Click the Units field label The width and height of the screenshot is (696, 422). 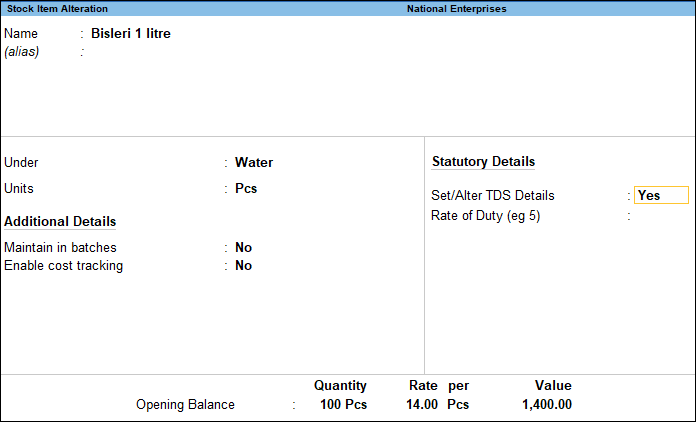19,188
